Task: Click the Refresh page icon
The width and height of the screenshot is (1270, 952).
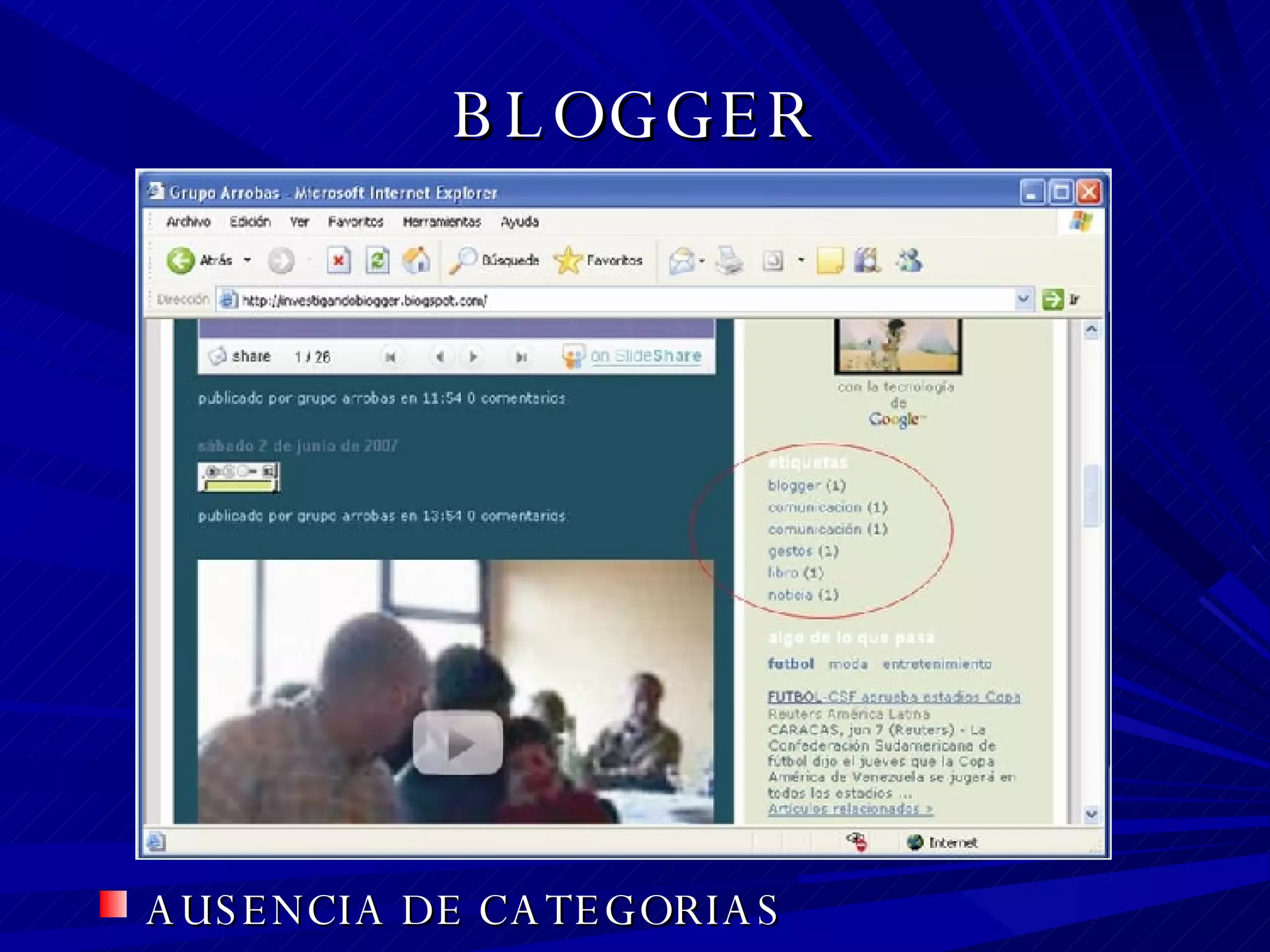Action: tap(377, 260)
